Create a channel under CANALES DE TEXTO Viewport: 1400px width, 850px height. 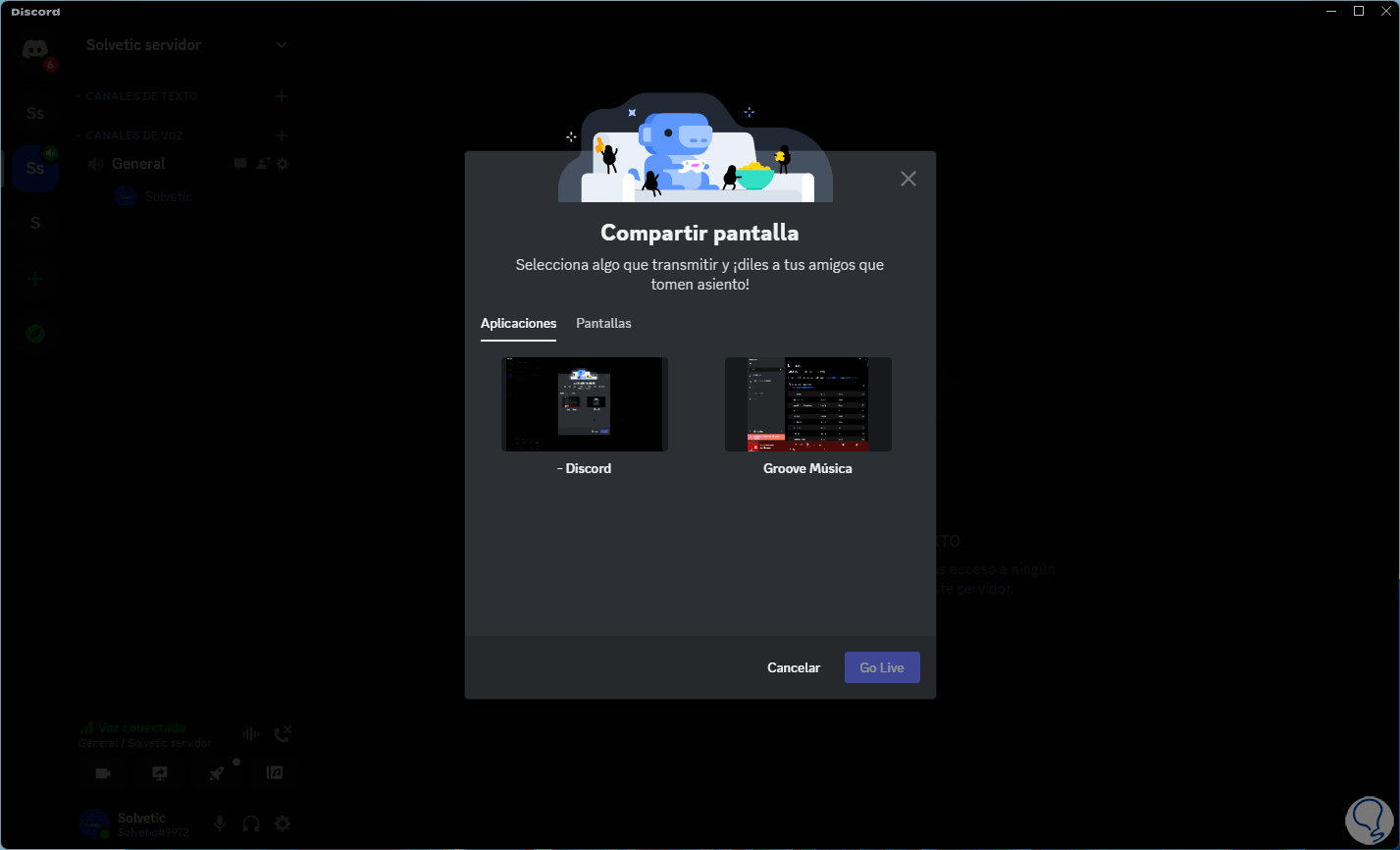(282, 96)
